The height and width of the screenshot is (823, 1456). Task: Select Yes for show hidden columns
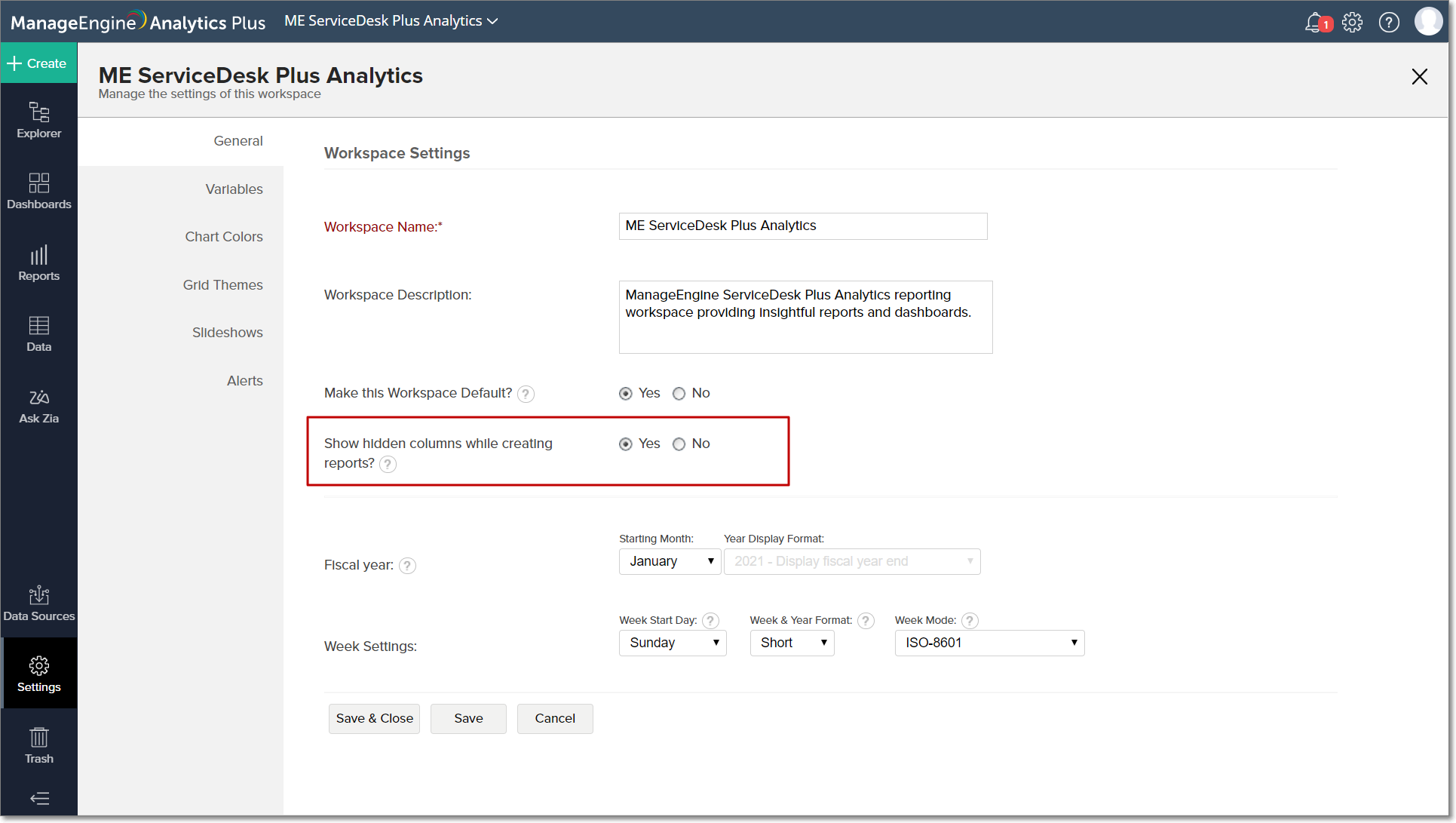pos(625,444)
